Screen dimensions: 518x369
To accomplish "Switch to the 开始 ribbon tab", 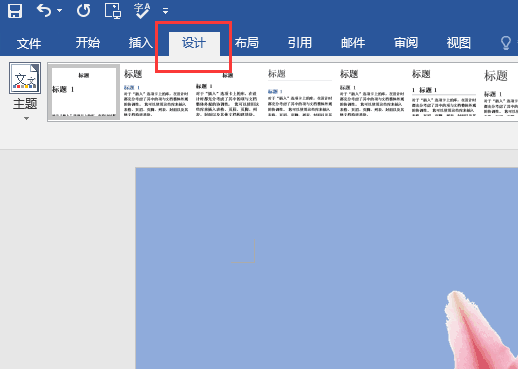I will point(88,43).
